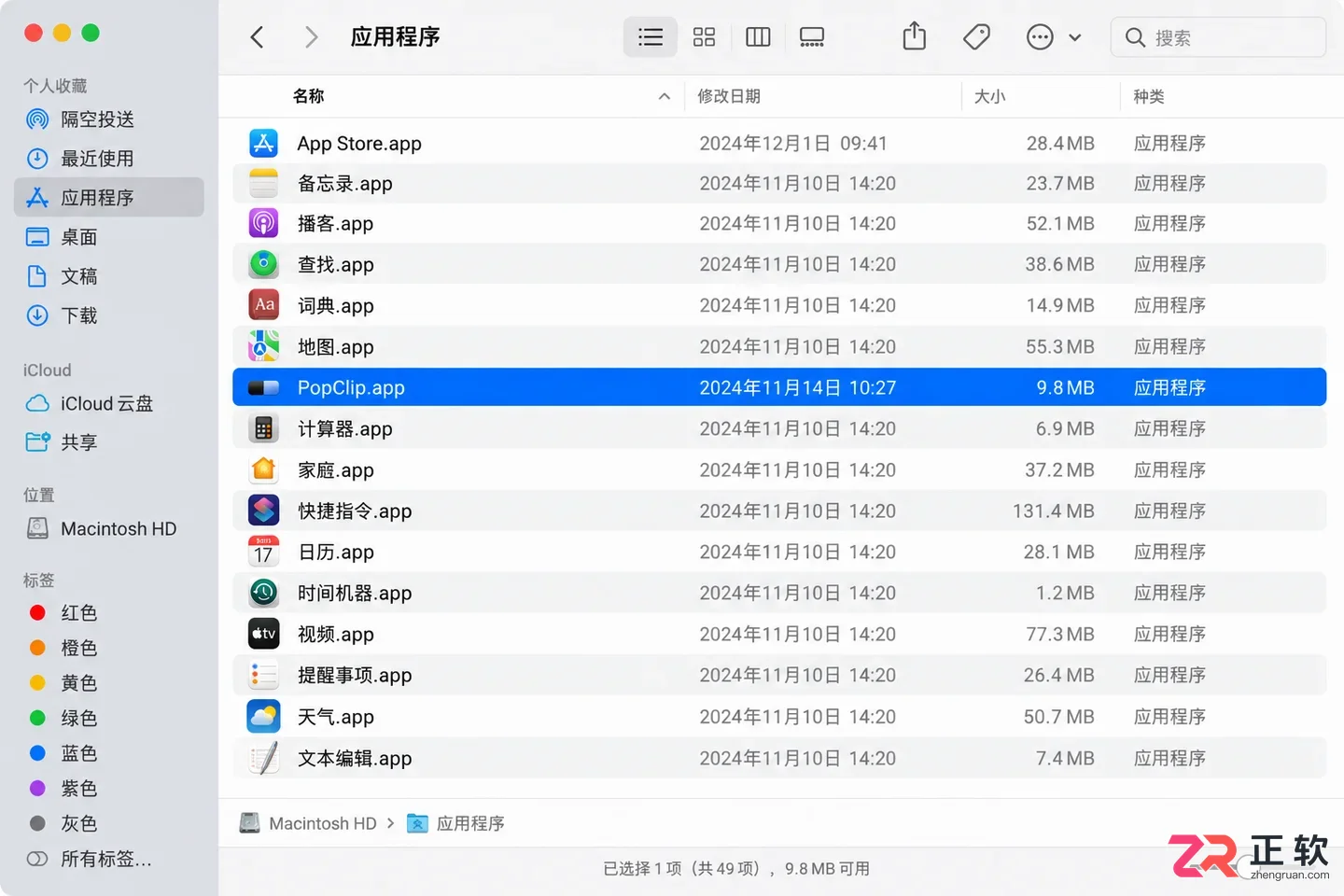Sort by the 大小 column header

[x=990, y=96]
